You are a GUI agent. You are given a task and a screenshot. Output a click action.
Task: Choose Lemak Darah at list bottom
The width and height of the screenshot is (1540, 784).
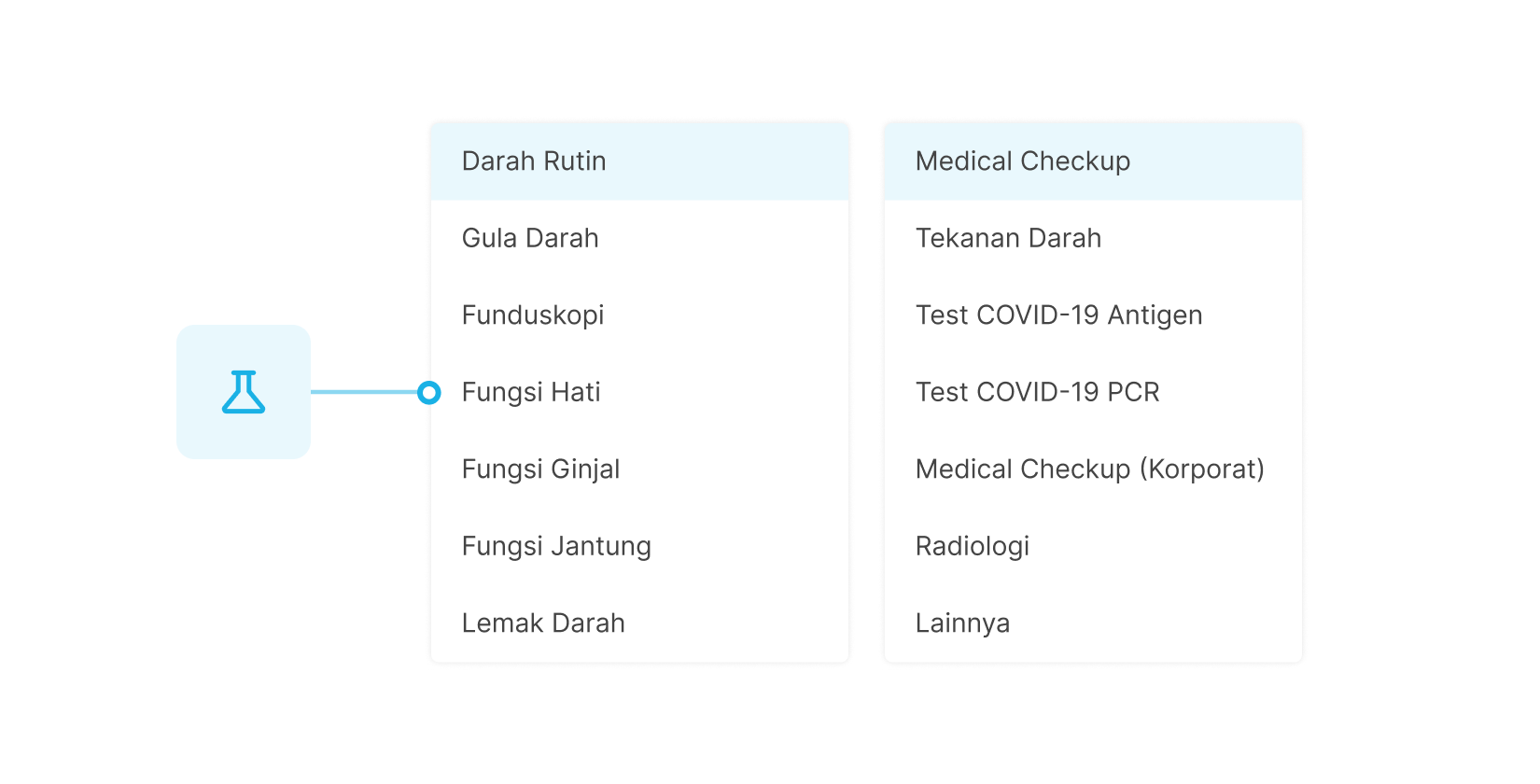(544, 623)
